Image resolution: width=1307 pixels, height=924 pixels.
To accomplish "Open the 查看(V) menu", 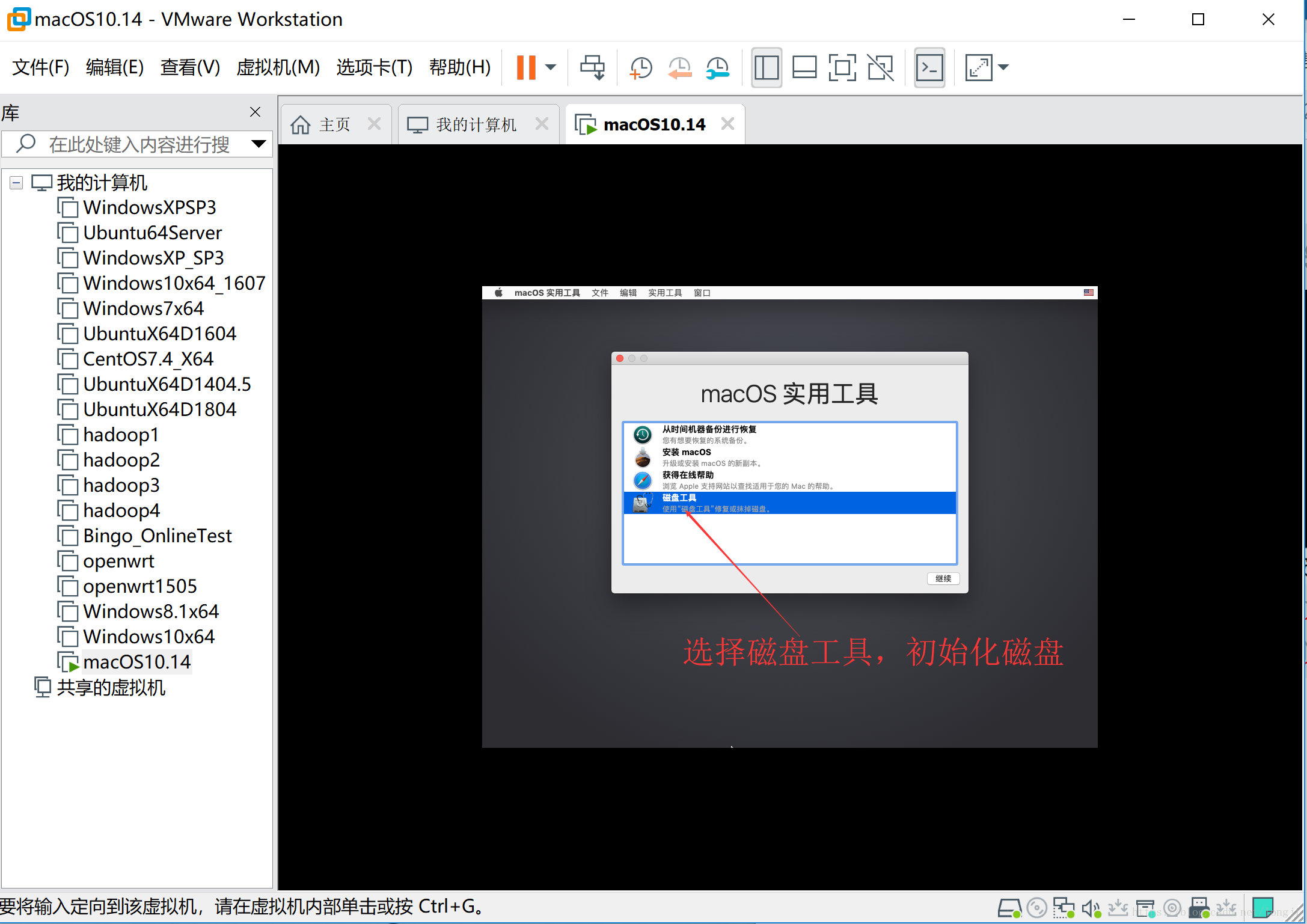I will pyautogui.click(x=190, y=67).
